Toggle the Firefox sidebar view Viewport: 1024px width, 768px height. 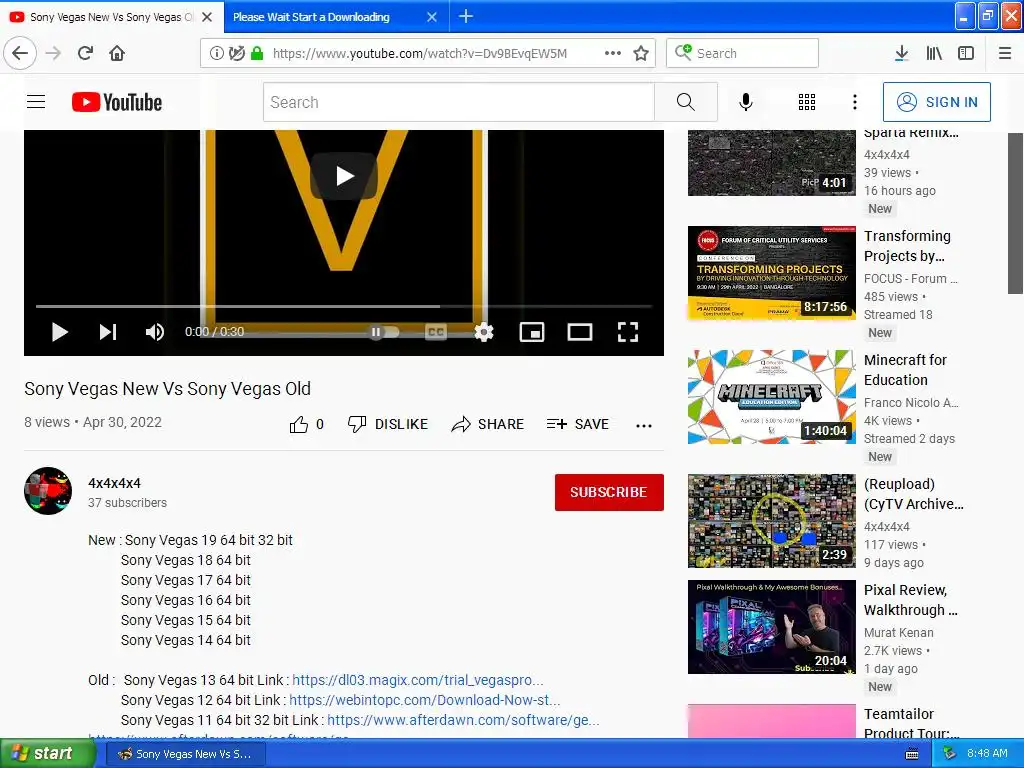pyautogui.click(x=966, y=53)
